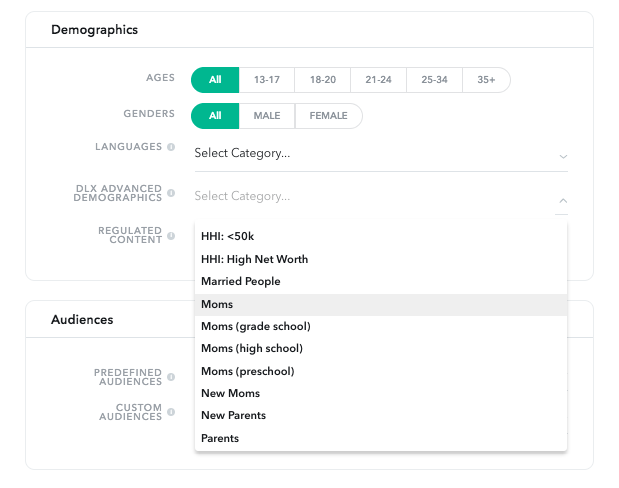Collapse the DLX Advanced Demographics dropdown
619x488 pixels.
click(x=563, y=201)
